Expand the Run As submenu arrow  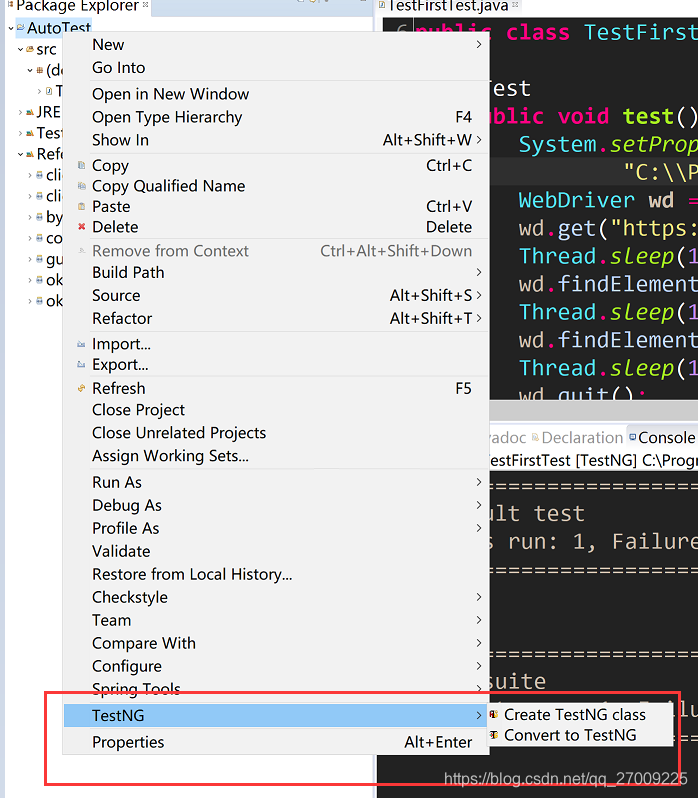click(x=479, y=482)
